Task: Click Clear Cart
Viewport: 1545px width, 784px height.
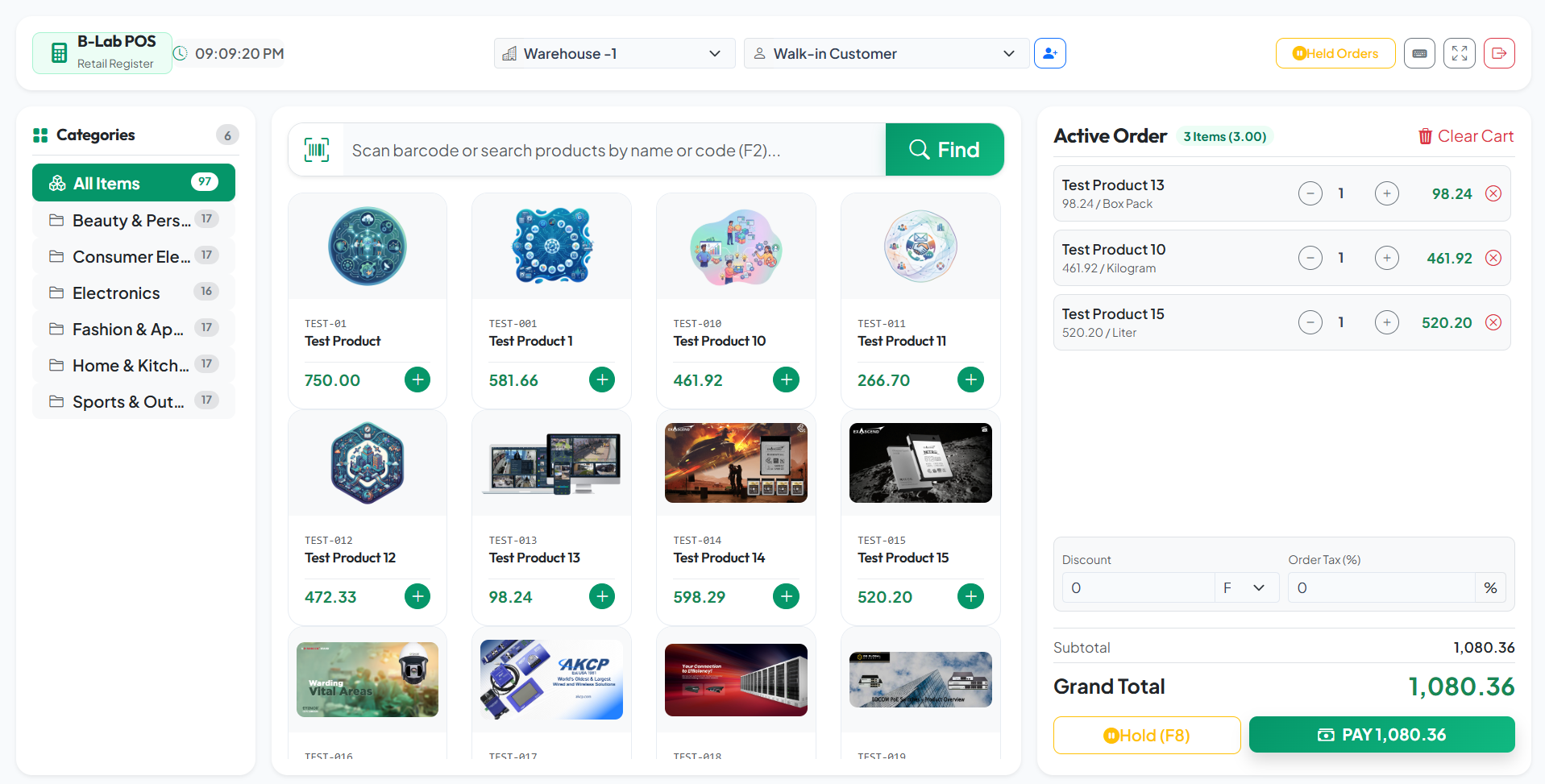Action: pyautogui.click(x=1466, y=136)
